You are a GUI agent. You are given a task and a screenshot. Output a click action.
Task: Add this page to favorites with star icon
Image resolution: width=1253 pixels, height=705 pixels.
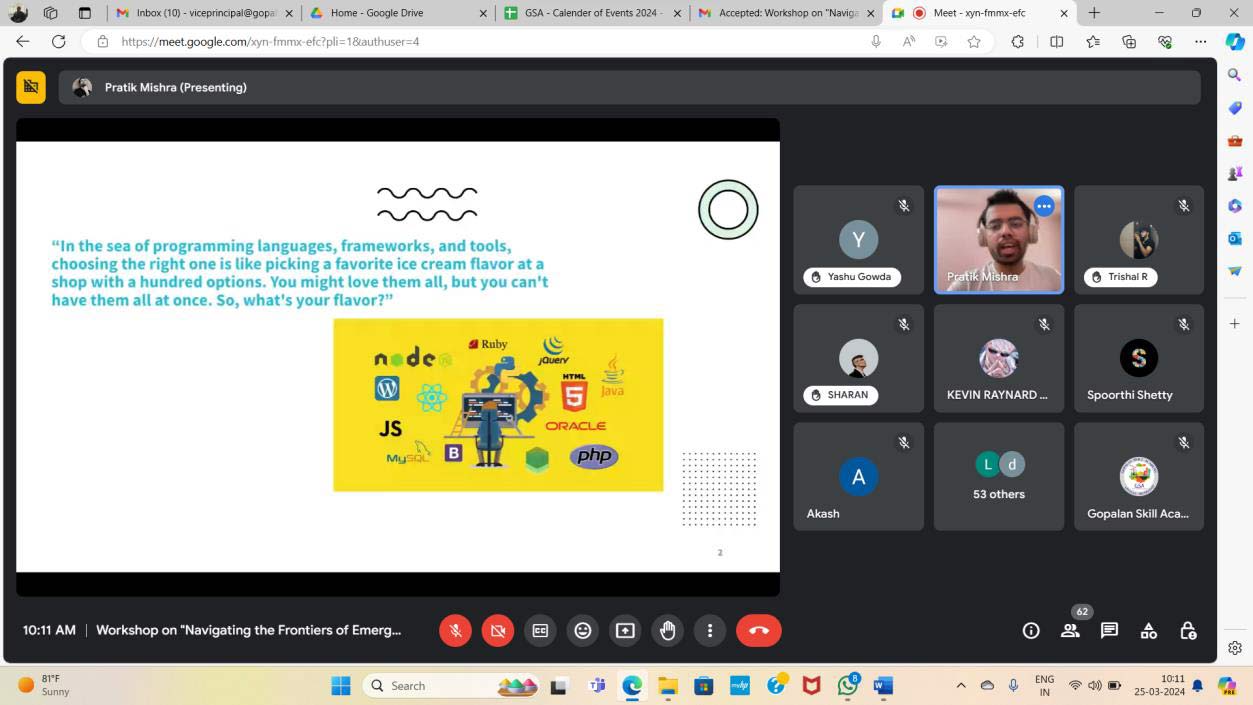click(x=974, y=42)
